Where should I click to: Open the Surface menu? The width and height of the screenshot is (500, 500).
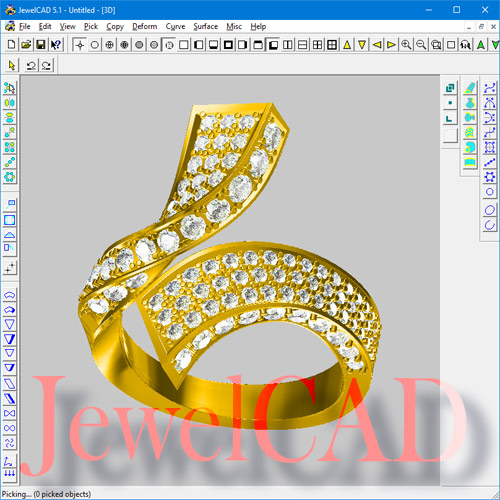[206, 26]
